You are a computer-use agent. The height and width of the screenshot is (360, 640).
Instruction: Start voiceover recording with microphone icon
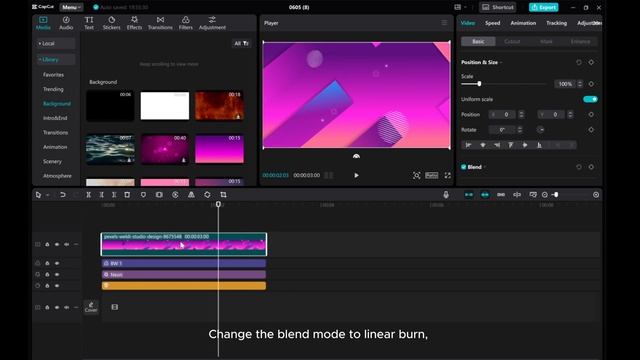[446, 195]
